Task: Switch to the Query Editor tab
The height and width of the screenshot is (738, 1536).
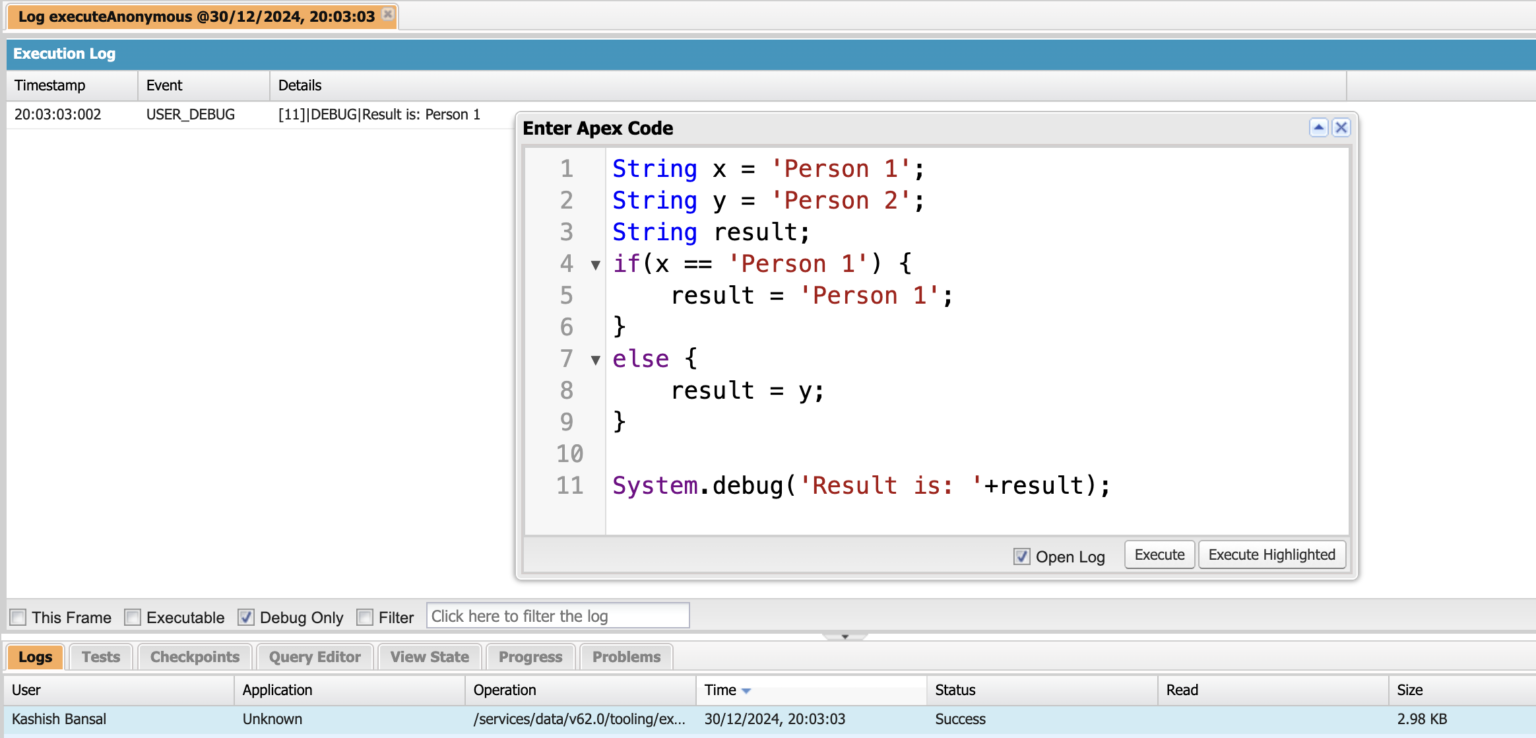Action: [314, 656]
